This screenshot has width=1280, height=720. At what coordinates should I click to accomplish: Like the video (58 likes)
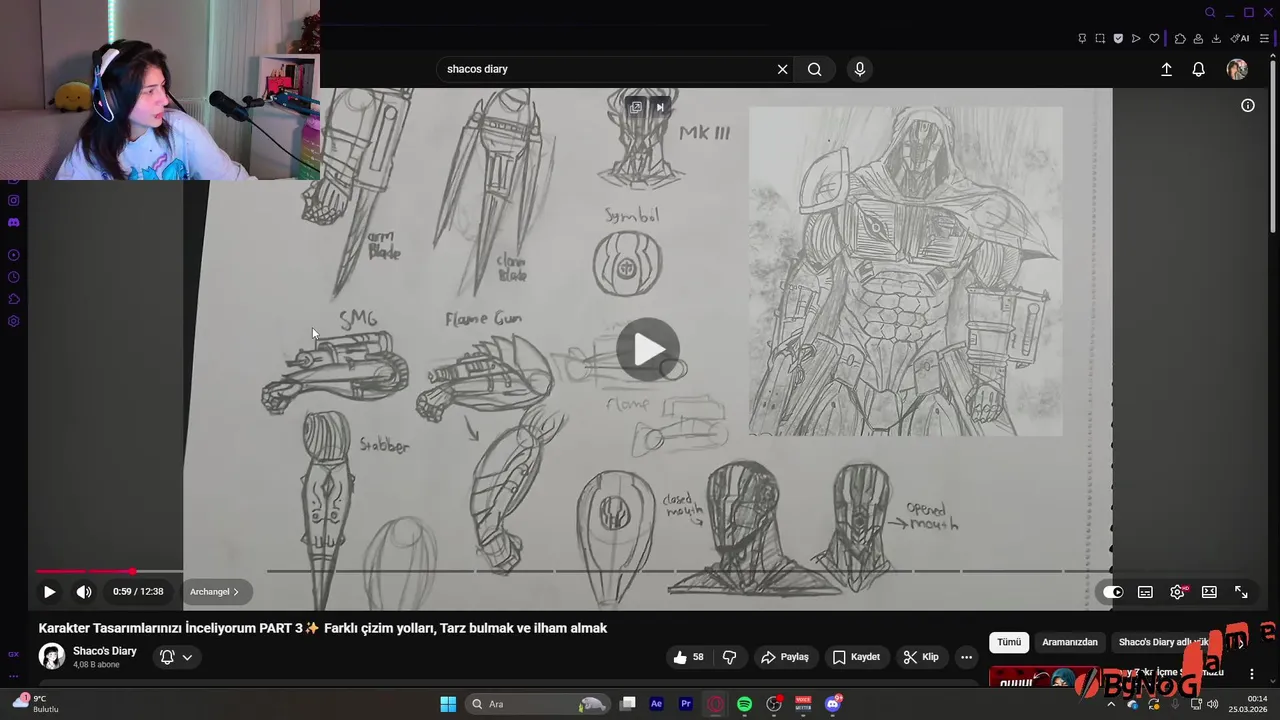coord(688,657)
